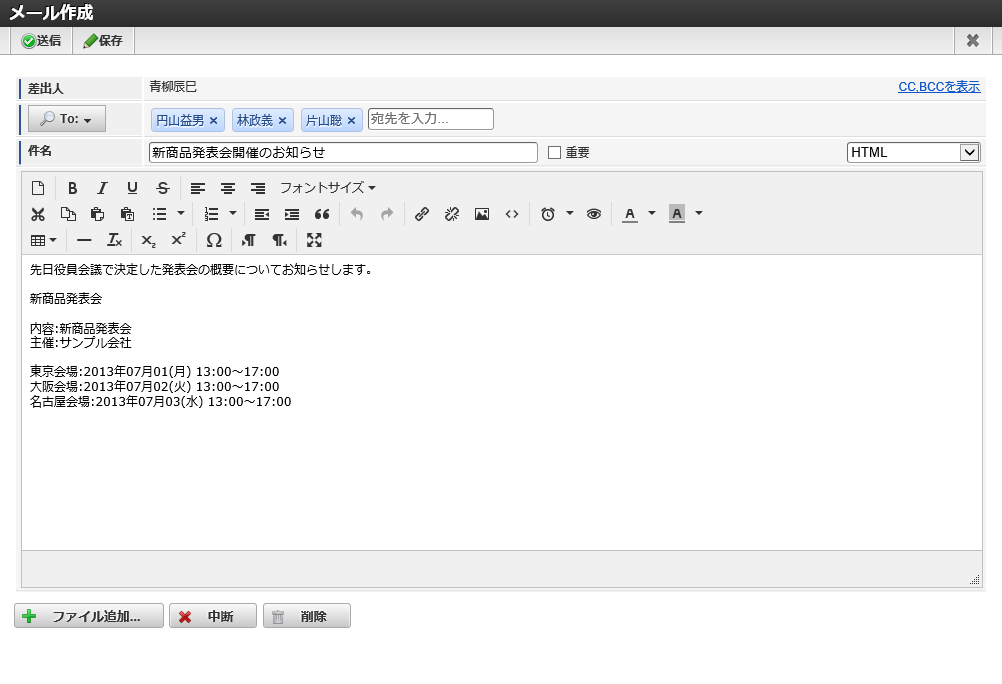Toggle fullscreen editor mode
Screen dimensions: 1002x684
[314, 240]
